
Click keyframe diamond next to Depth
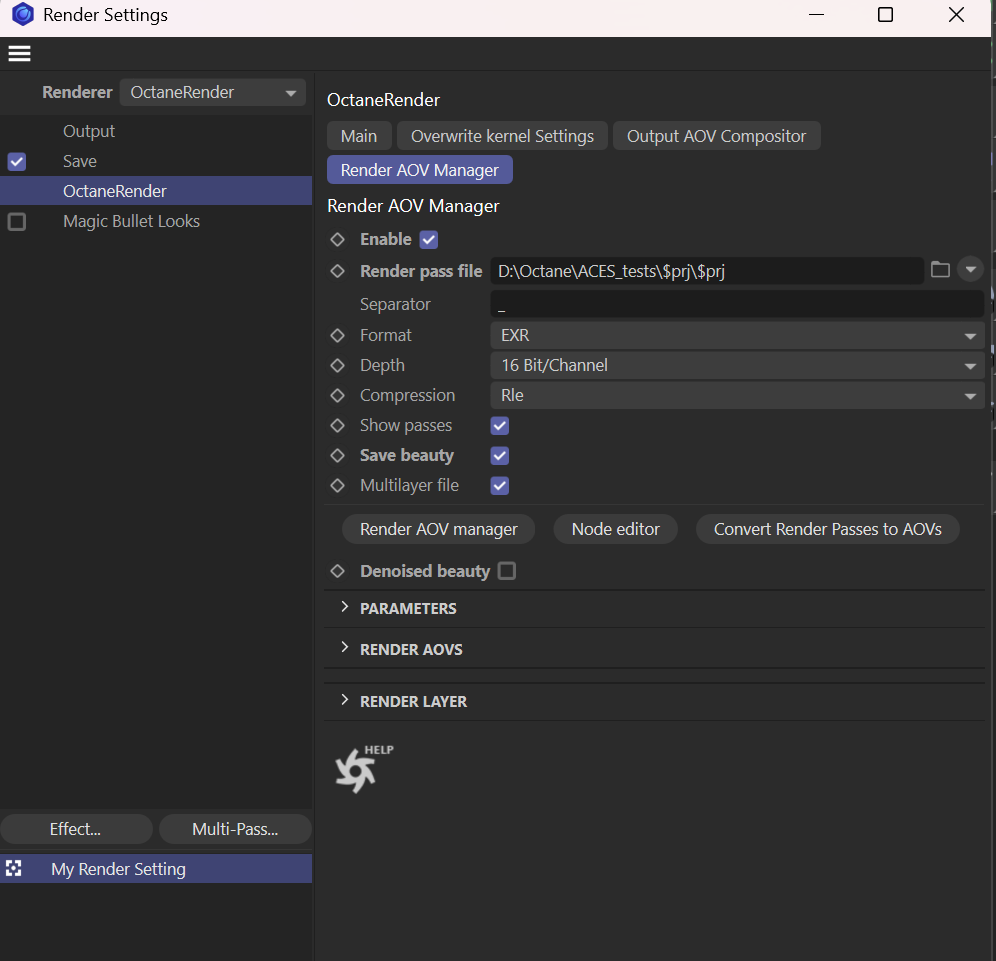(337, 365)
